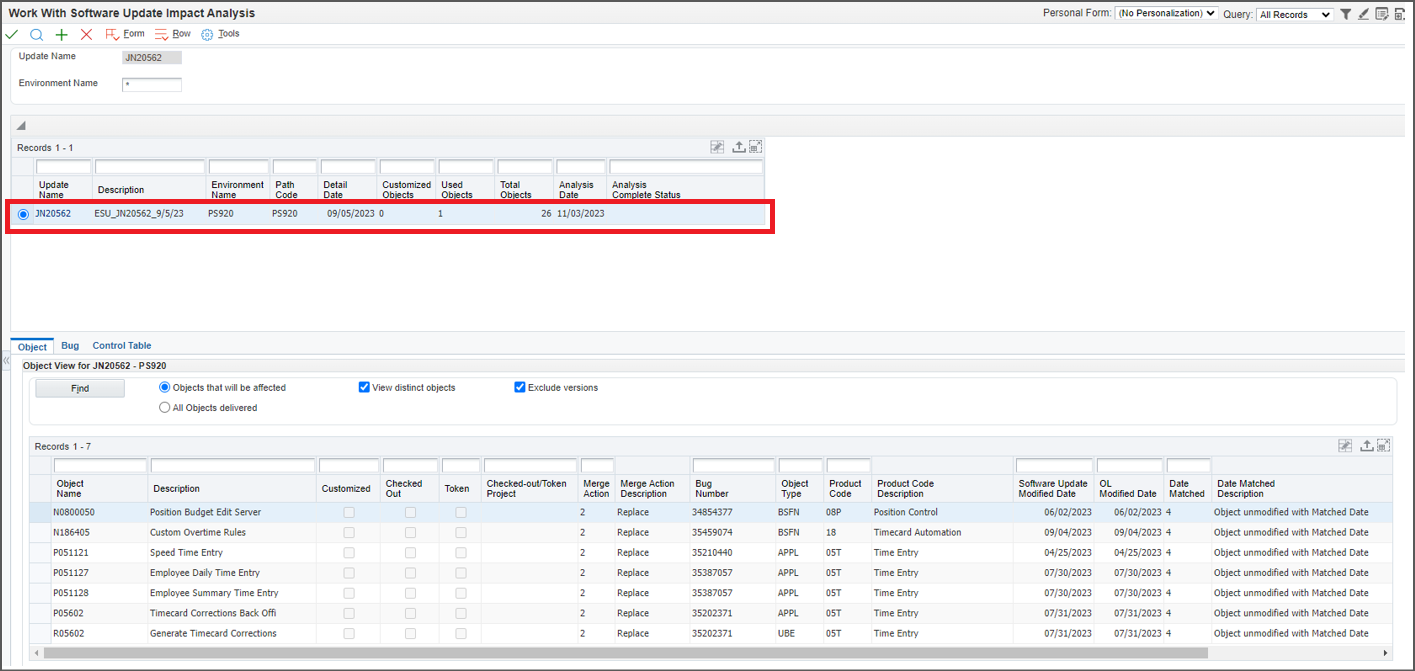Click the Analysis Date column header
Image resolution: width=1415 pixels, height=671 pixels.
(x=576, y=190)
